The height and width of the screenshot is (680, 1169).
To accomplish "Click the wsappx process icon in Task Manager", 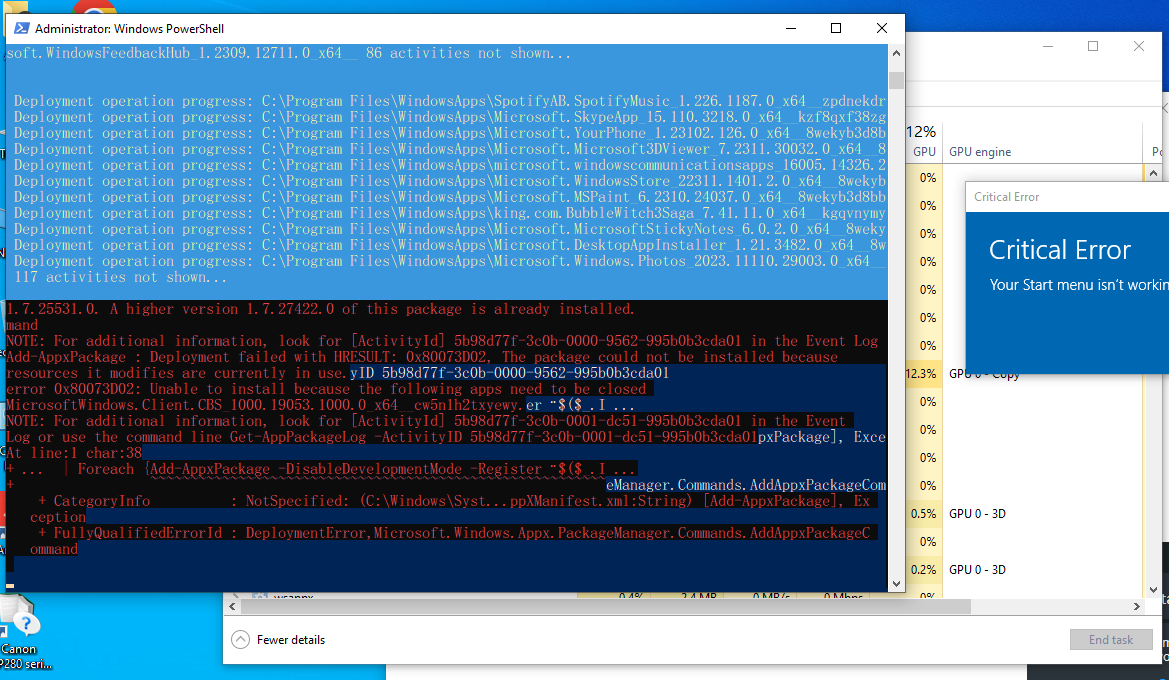I will (260, 594).
